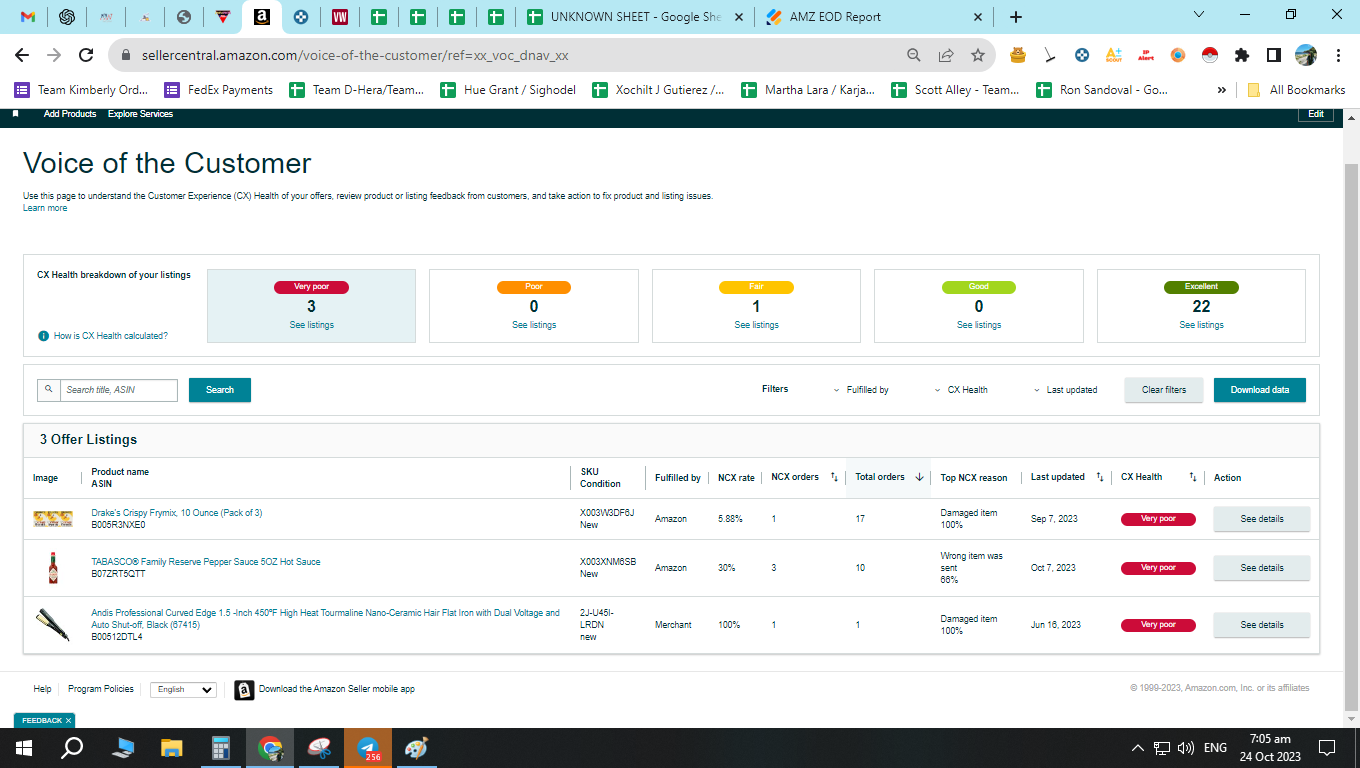Click the Andis flat iron product thumbnail
1360x768 pixels.
pos(52,624)
